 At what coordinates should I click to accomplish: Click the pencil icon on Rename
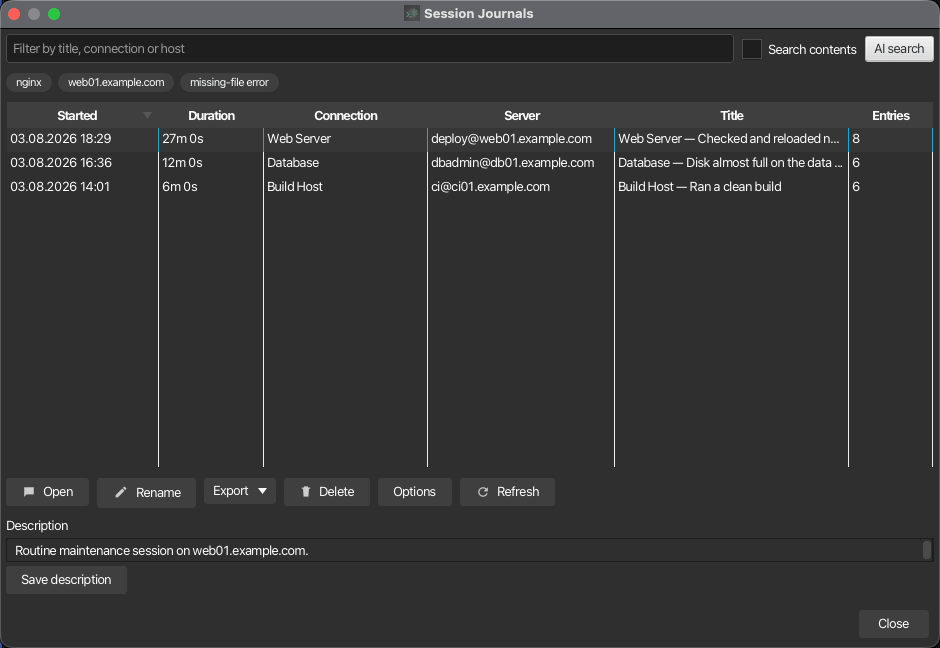pos(120,492)
